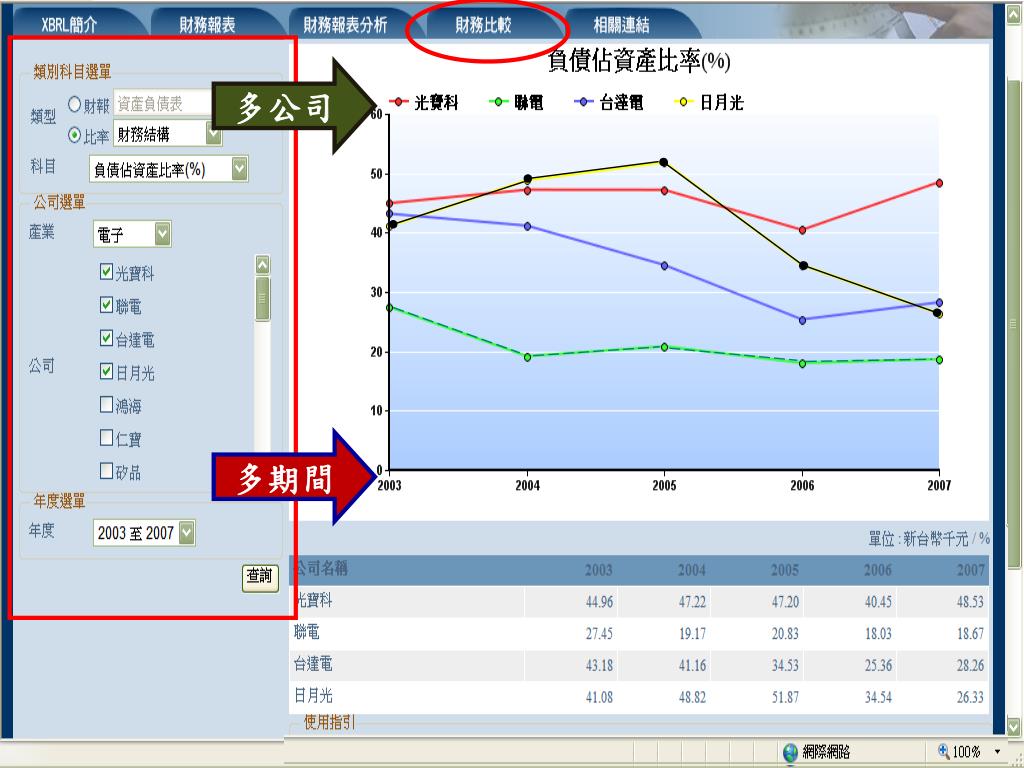Select the 比率 radio button
Screen dimensions: 1024x768
pos(74,135)
